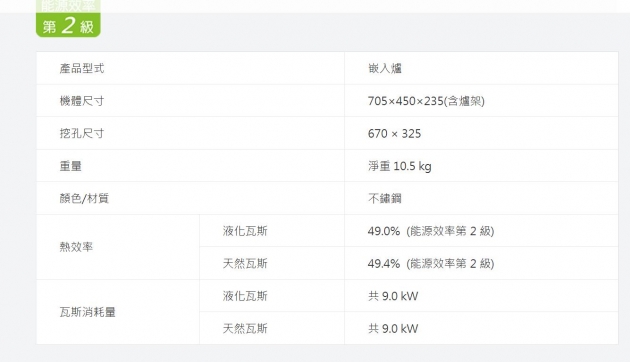Click 天然瓦斯 under 熱效率
The image size is (630, 362).
coord(245,263)
